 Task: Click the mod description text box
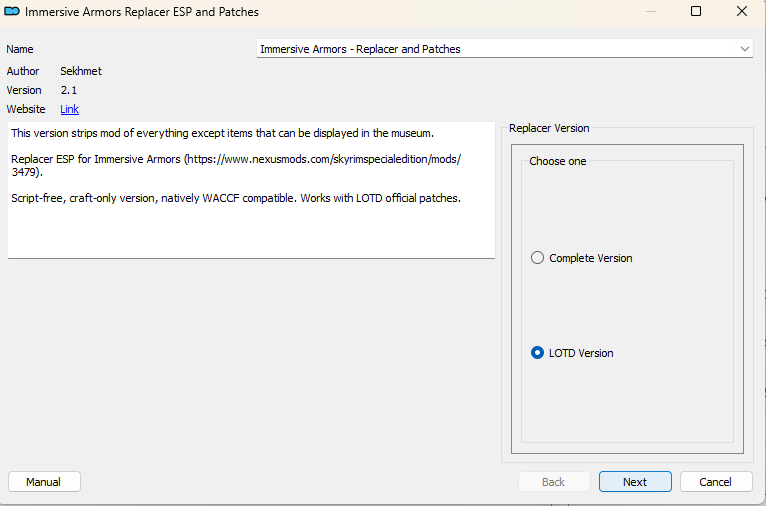coord(251,190)
